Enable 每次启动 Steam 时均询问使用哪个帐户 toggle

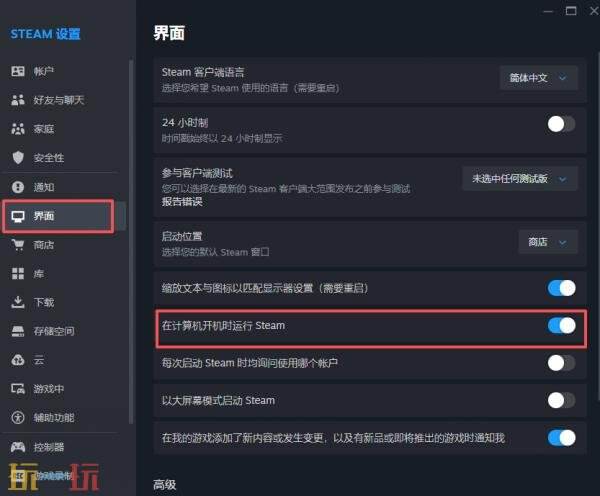coord(561,363)
